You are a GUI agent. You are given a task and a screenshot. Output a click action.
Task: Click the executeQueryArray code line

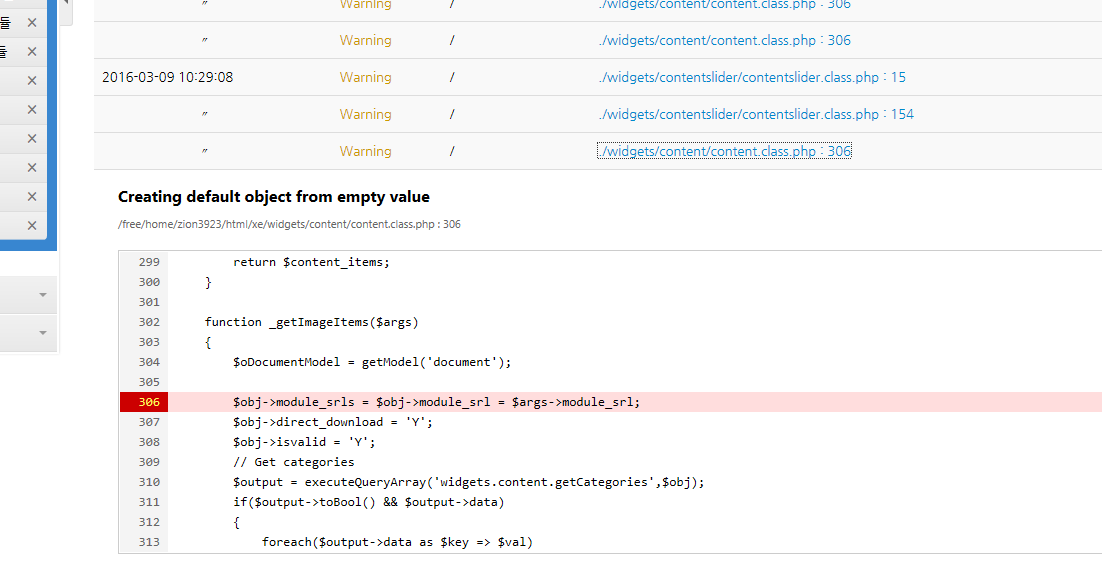[468, 482]
